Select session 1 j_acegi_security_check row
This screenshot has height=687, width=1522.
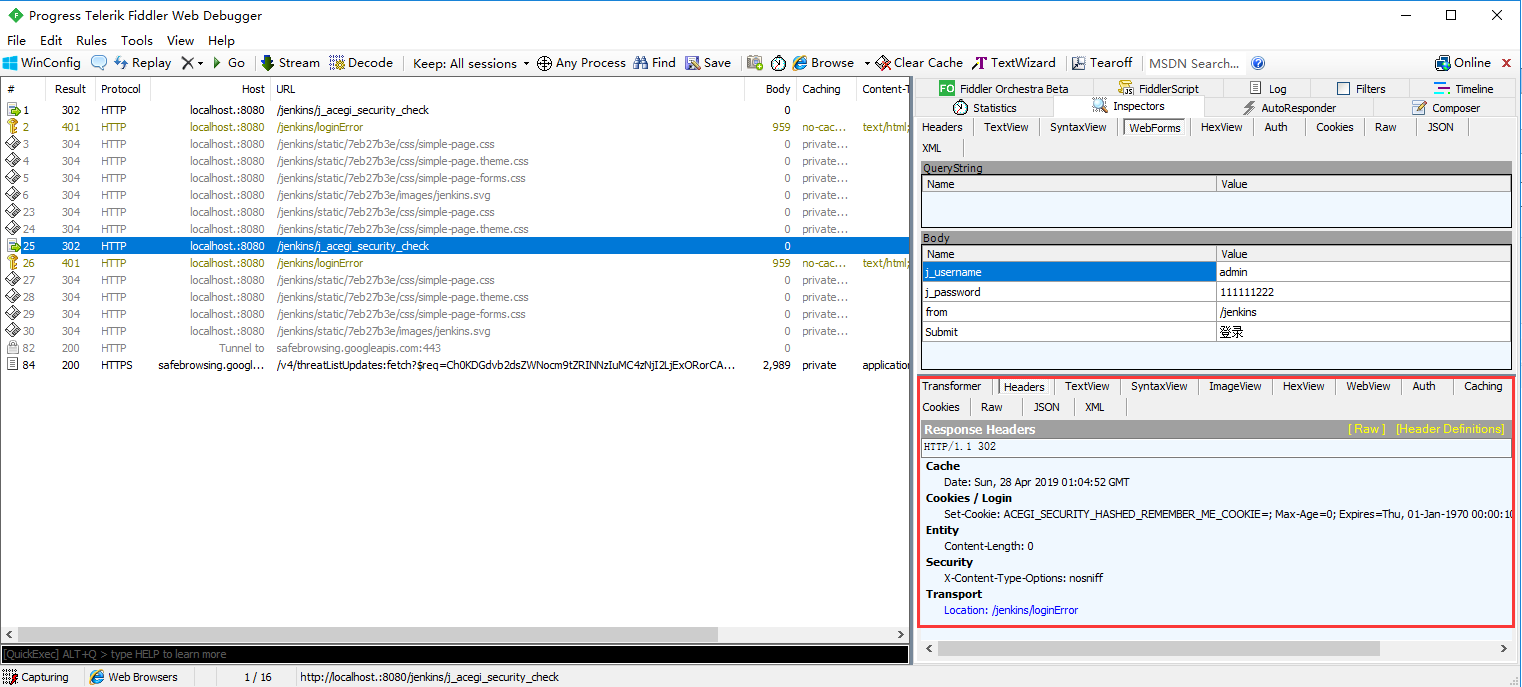455,110
